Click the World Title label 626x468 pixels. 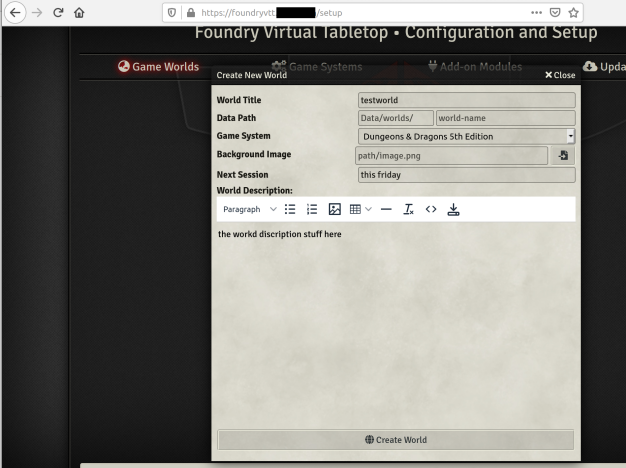tap(239, 100)
